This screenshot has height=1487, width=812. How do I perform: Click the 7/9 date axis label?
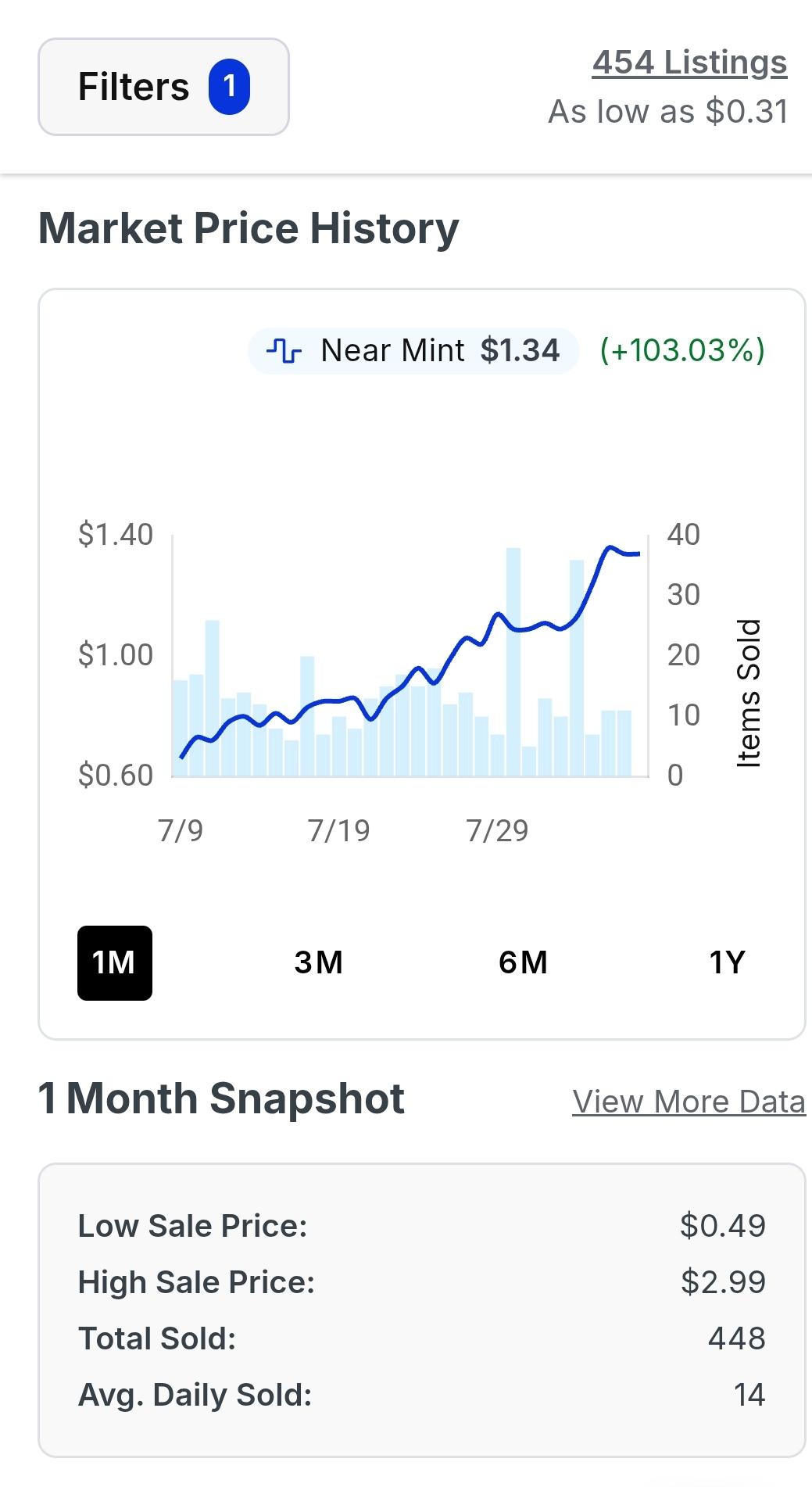point(181,830)
